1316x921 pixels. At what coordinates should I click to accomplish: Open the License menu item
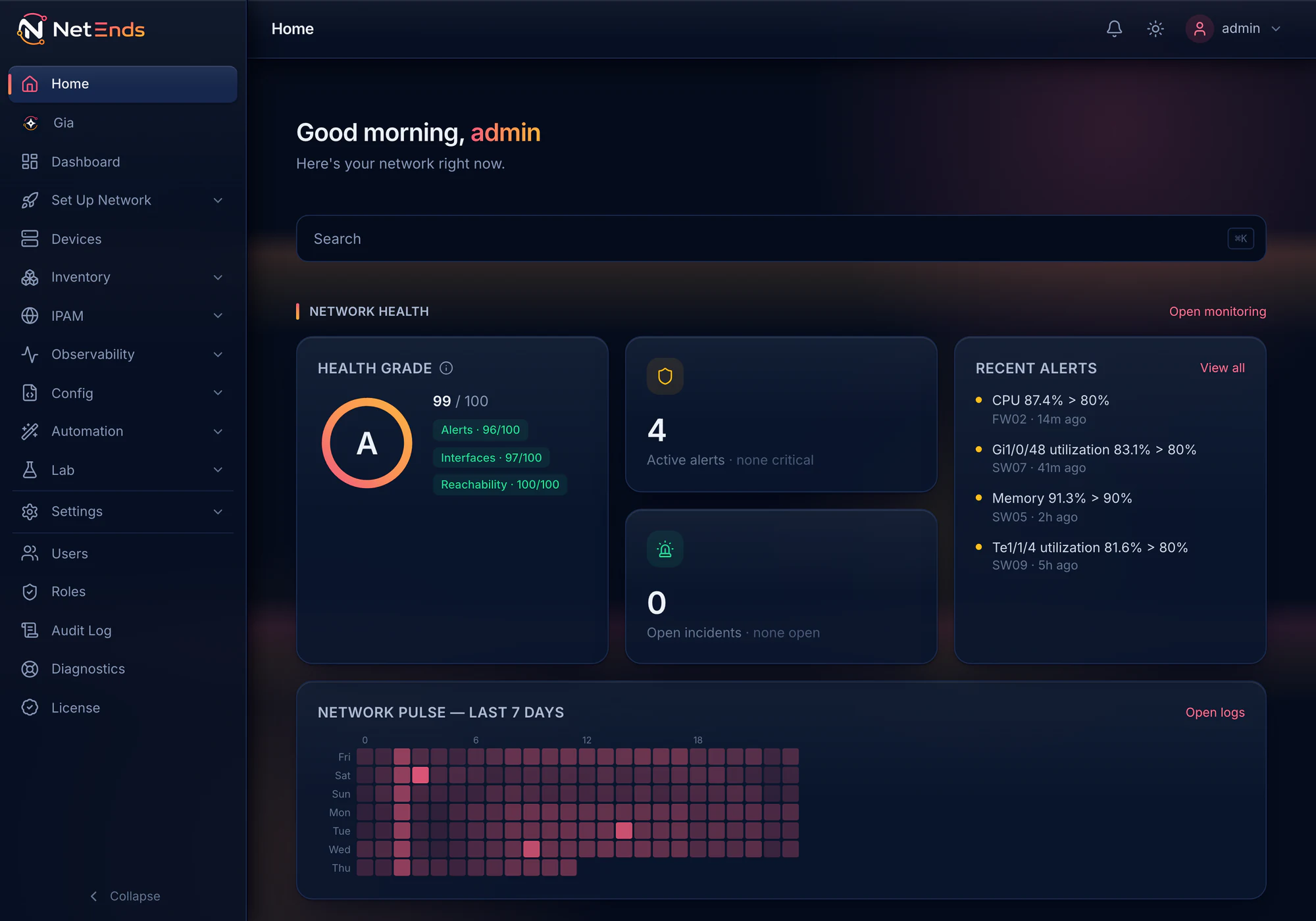tap(123, 707)
